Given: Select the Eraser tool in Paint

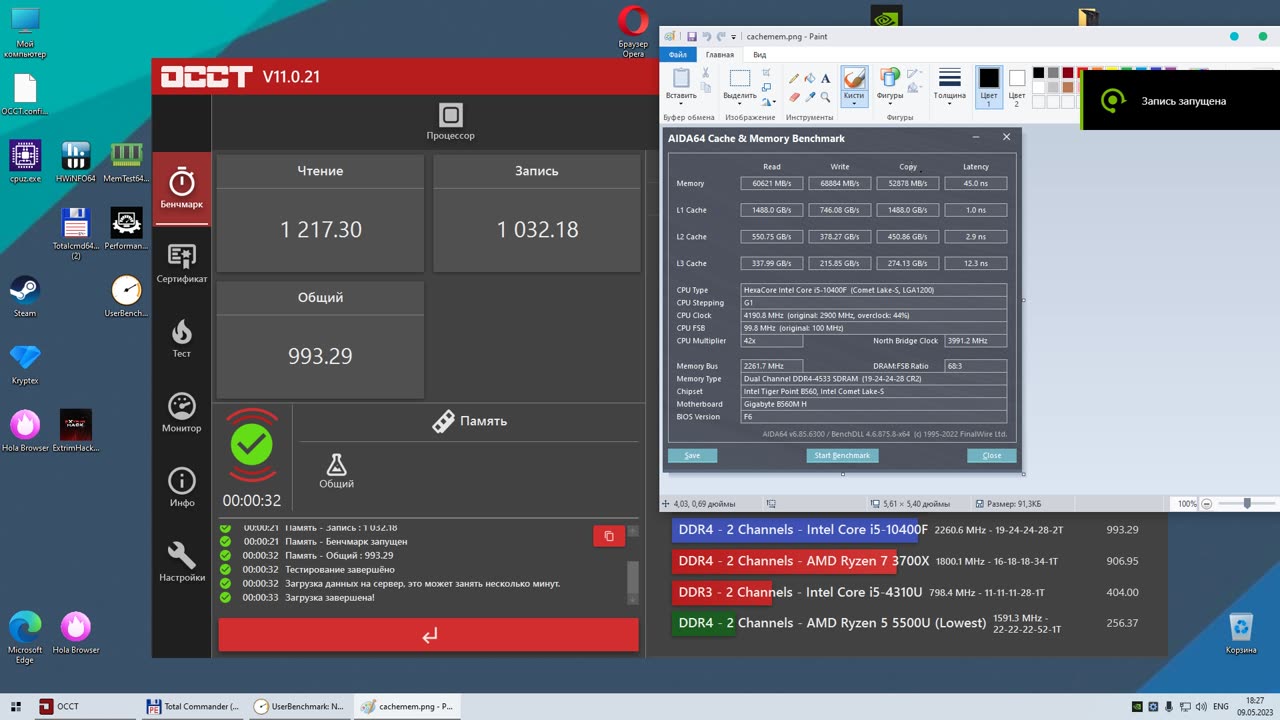Looking at the screenshot, I should click(794, 97).
